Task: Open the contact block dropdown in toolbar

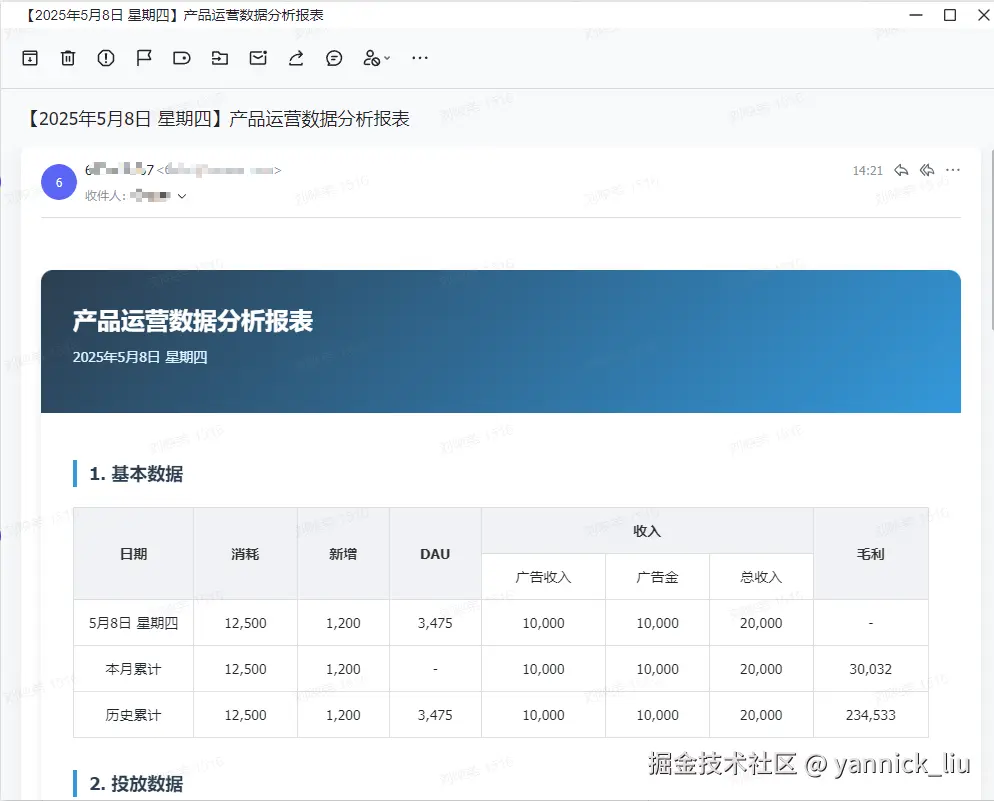Action: coord(377,58)
